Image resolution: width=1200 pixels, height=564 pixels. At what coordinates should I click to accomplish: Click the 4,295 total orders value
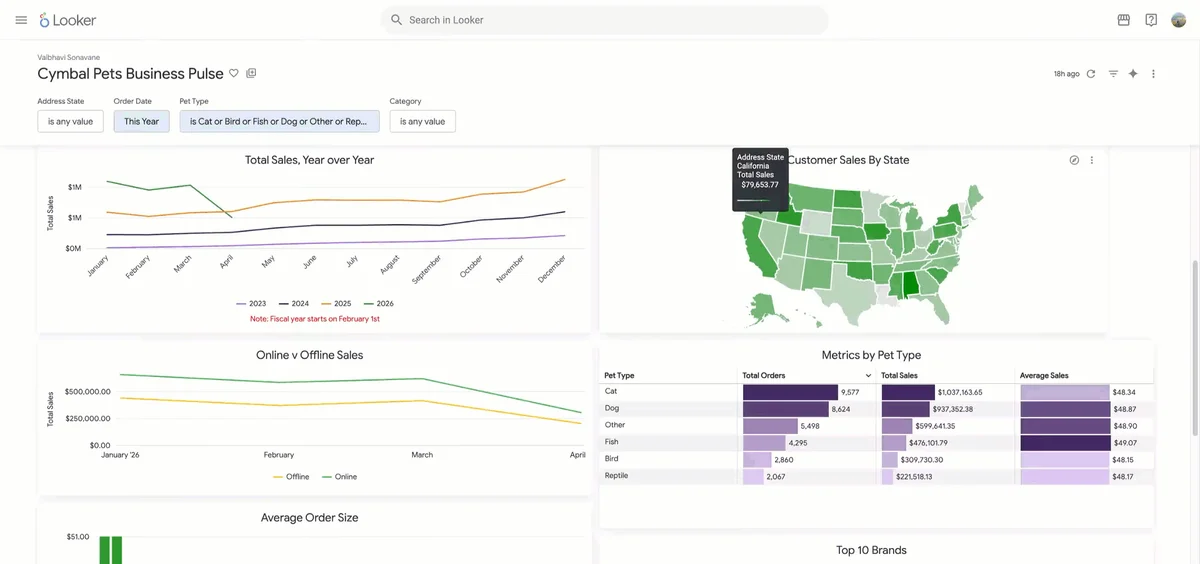click(798, 442)
